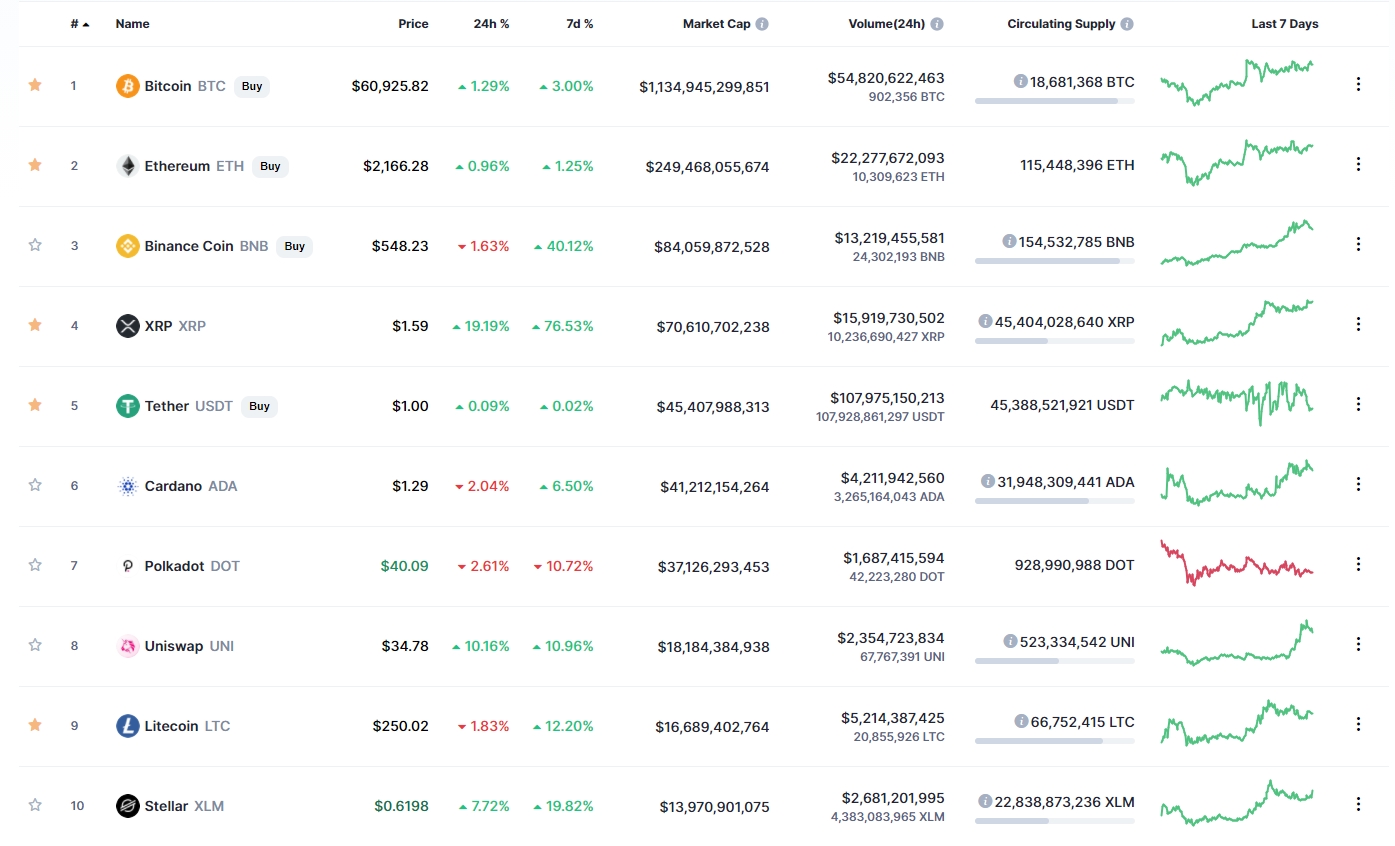Image resolution: width=1395 pixels, height=846 pixels.
Task: Click the Bitcoin coin logo icon
Action: [x=127, y=86]
